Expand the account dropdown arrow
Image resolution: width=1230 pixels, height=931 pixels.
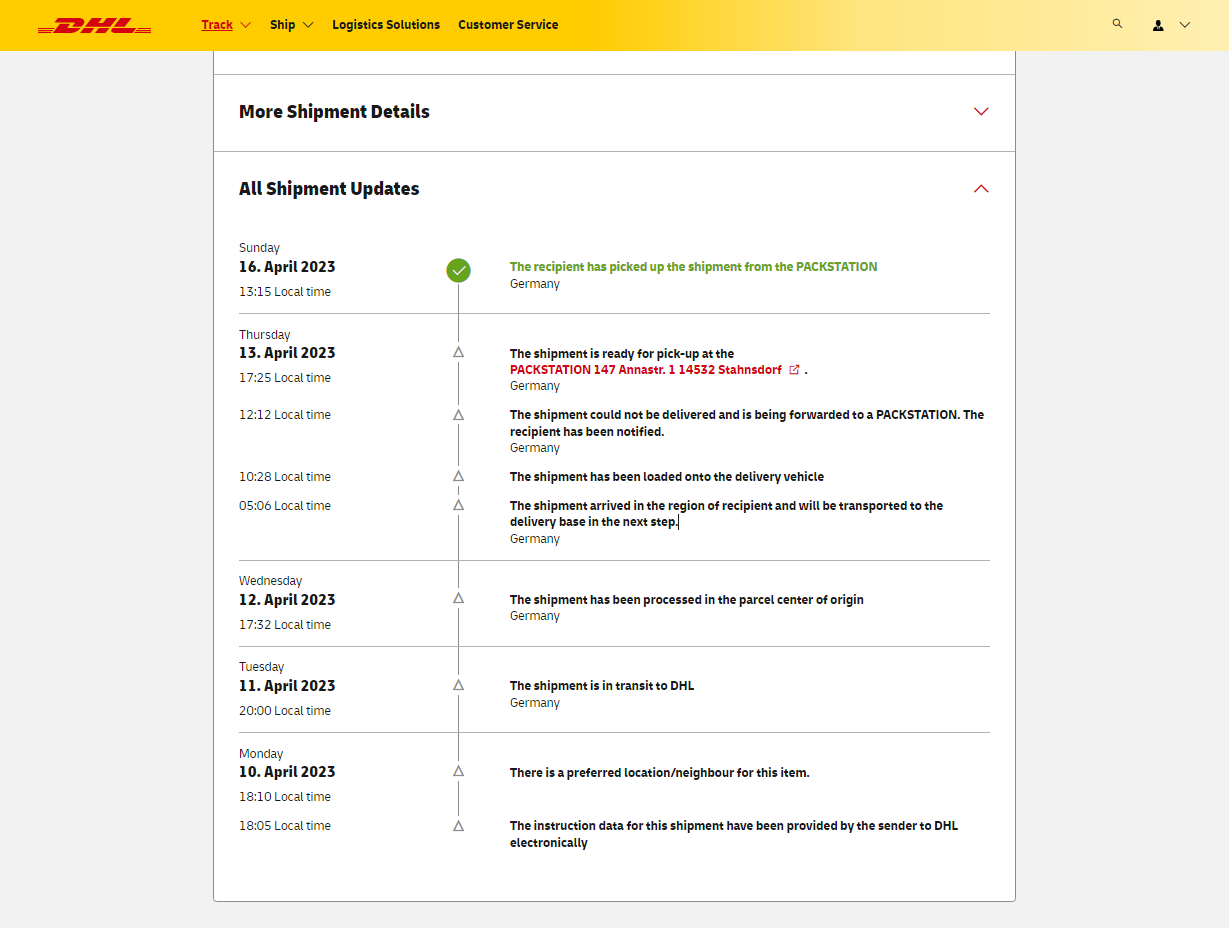pos(1185,25)
